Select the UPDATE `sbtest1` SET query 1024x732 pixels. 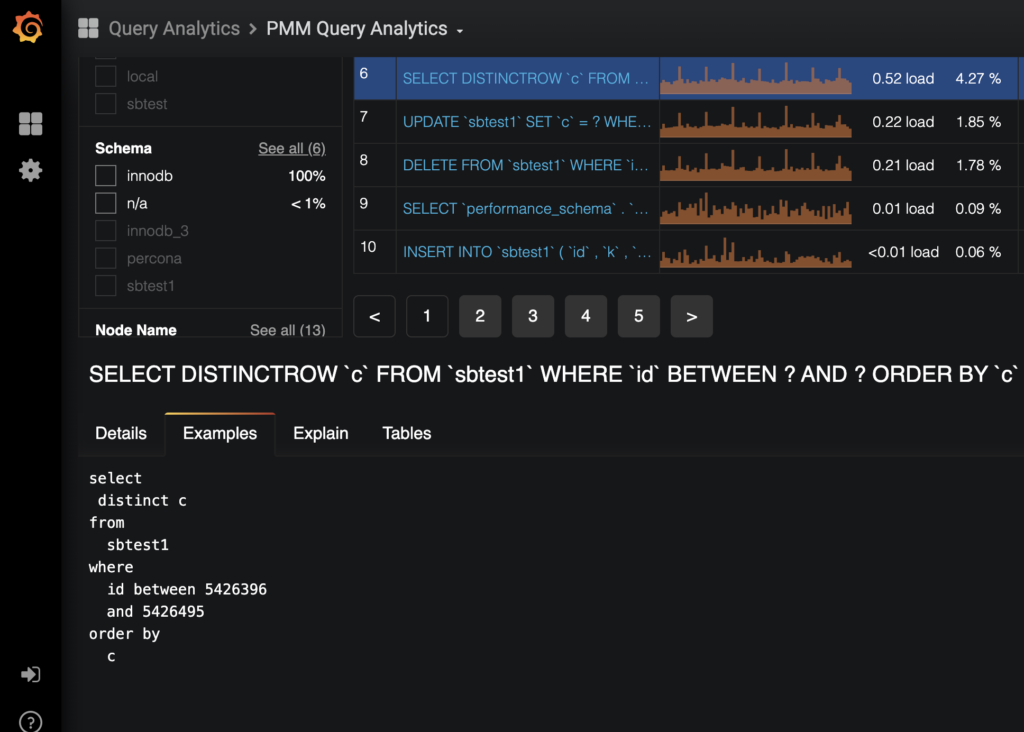526,122
